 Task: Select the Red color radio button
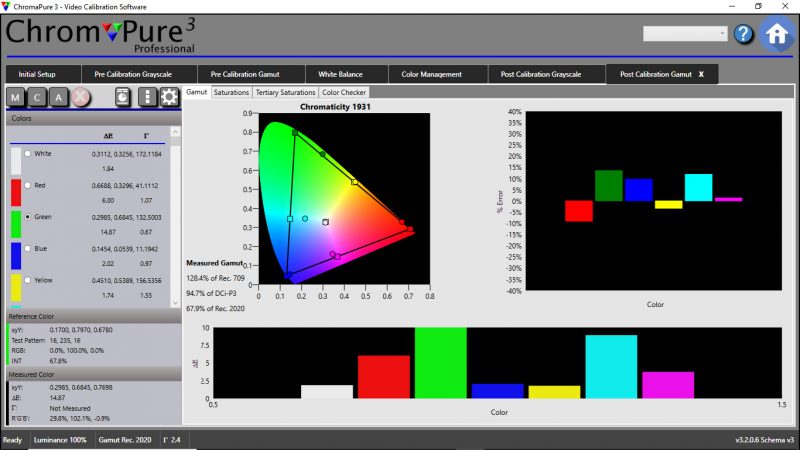(x=27, y=185)
